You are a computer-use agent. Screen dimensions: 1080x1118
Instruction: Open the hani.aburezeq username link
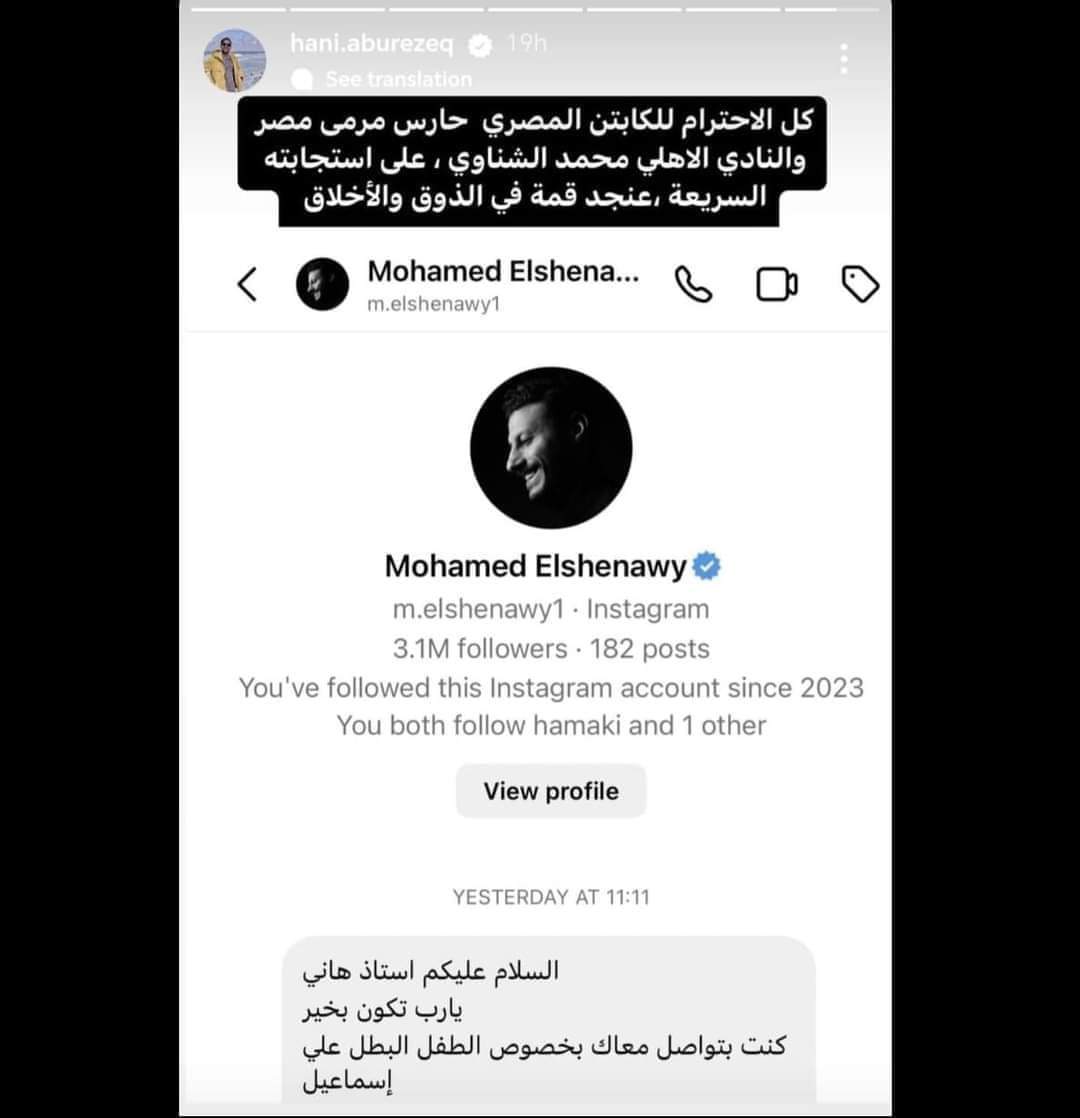[x=371, y=43]
